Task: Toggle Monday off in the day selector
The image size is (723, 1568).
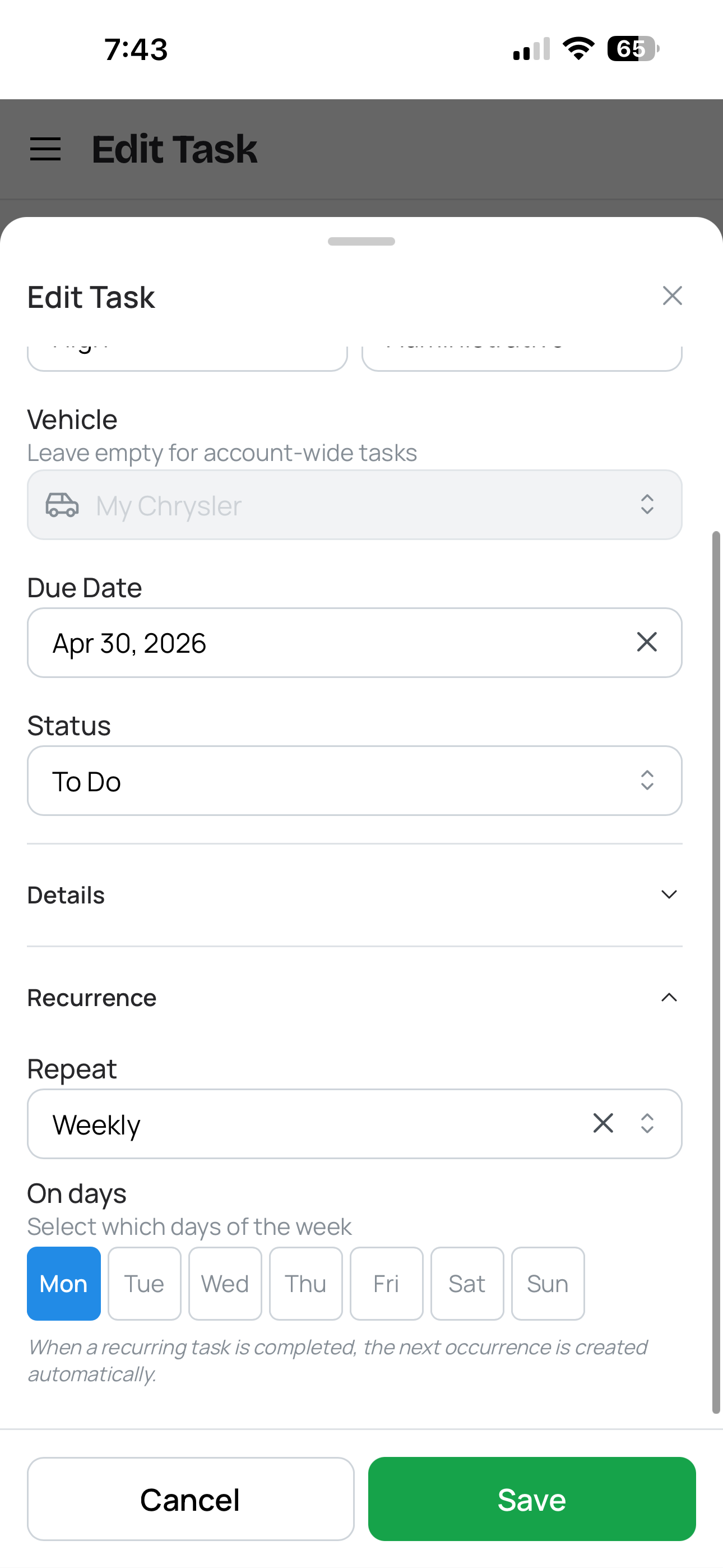Action: click(63, 1283)
